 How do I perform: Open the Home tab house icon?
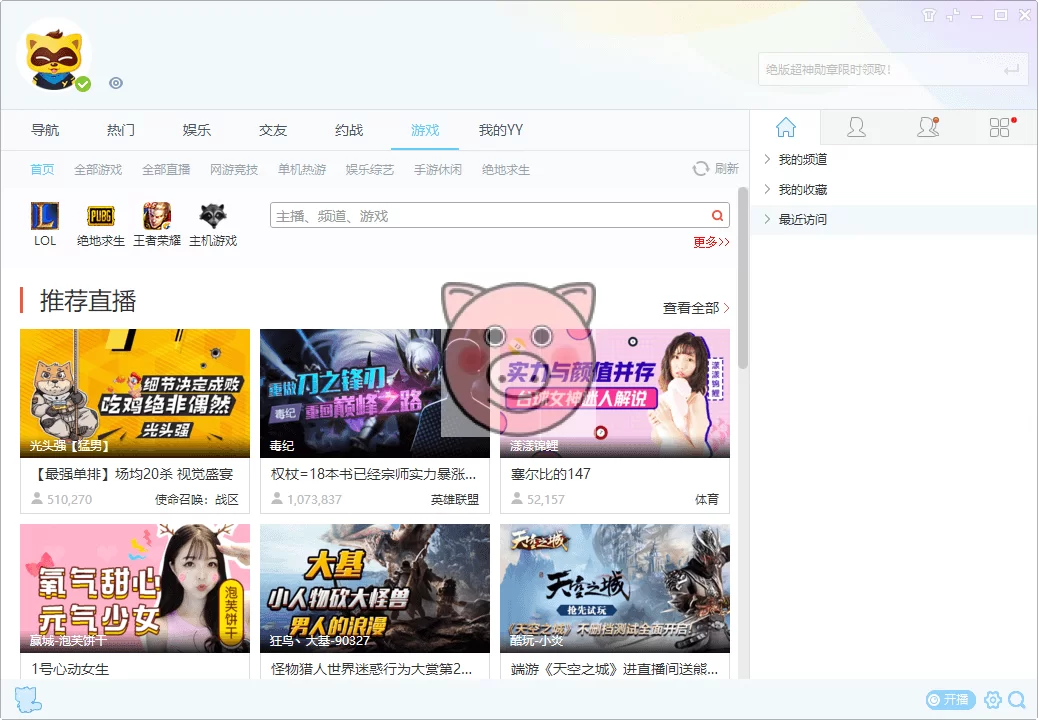click(786, 127)
